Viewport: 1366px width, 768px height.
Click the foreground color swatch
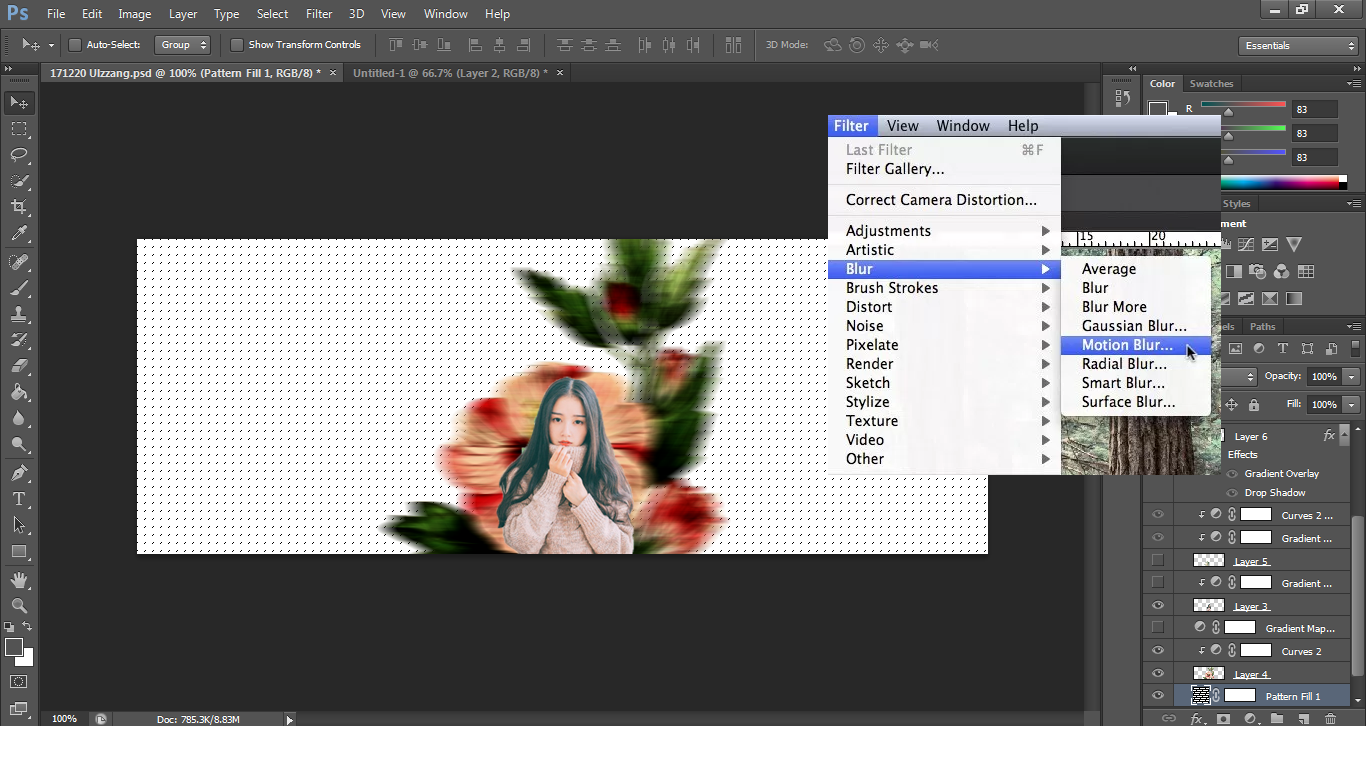click(x=14, y=648)
